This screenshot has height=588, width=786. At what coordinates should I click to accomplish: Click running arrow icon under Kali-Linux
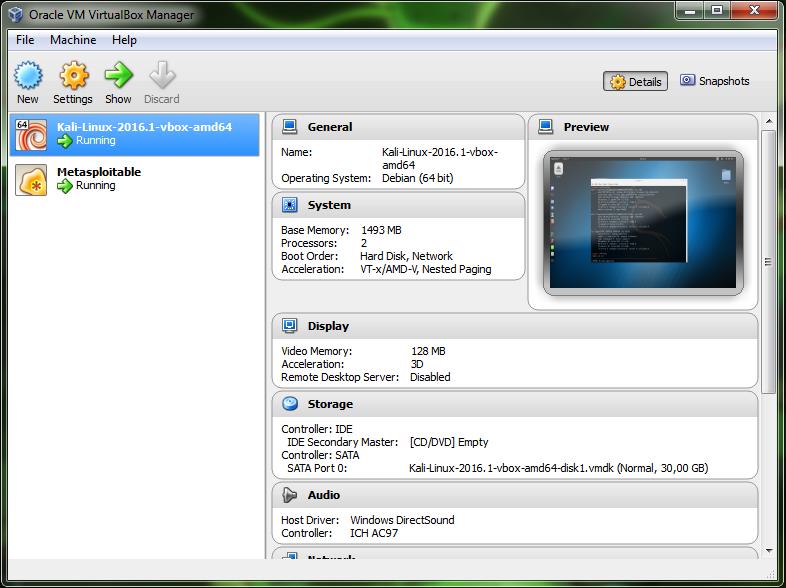click(65, 141)
